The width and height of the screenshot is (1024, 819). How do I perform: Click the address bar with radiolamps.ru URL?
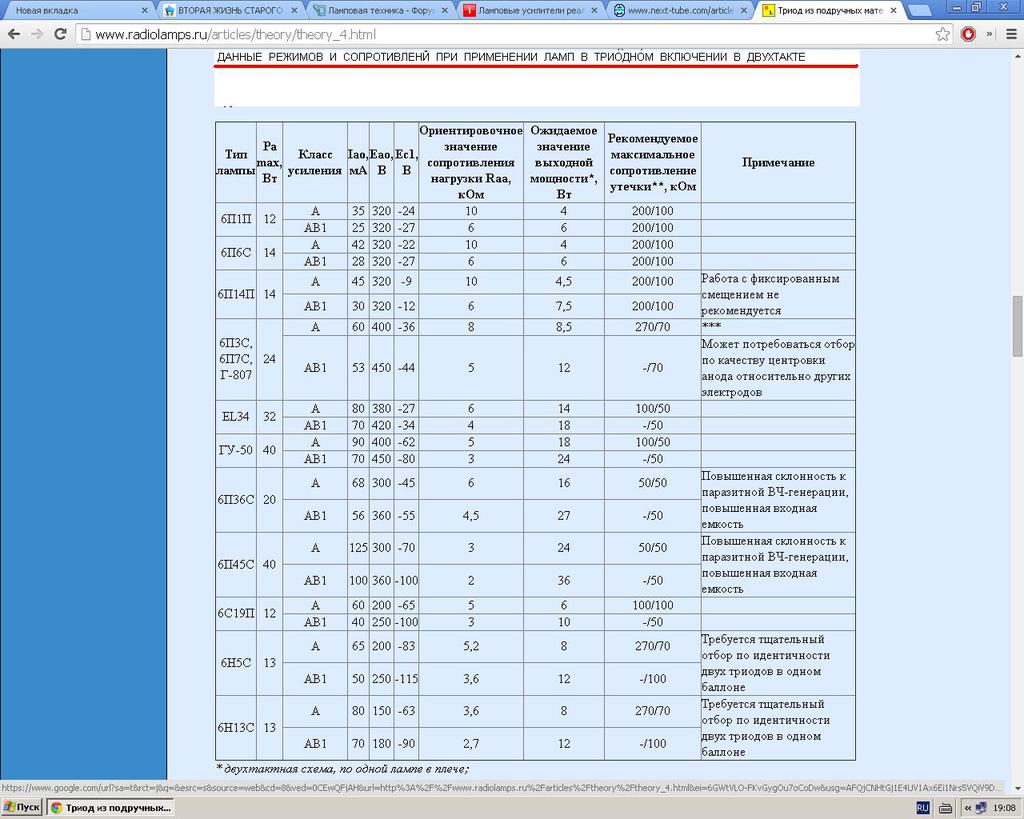coord(500,34)
